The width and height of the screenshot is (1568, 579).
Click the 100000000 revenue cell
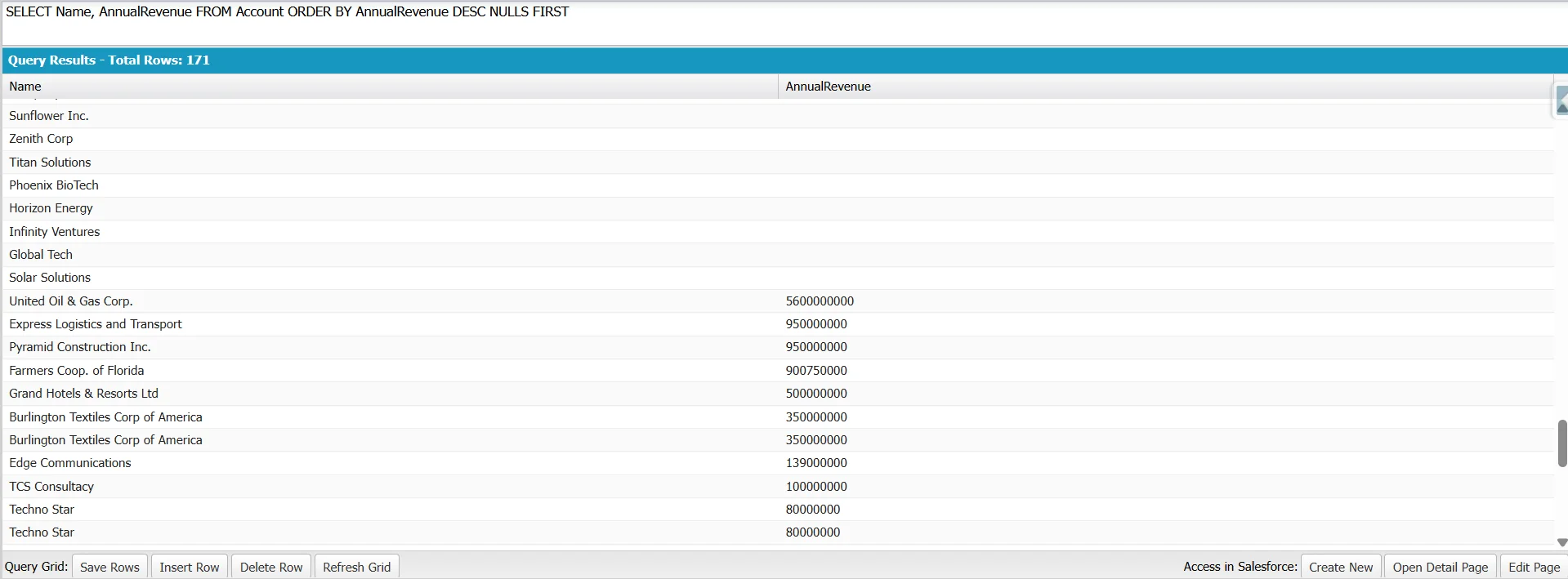[1165, 487]
